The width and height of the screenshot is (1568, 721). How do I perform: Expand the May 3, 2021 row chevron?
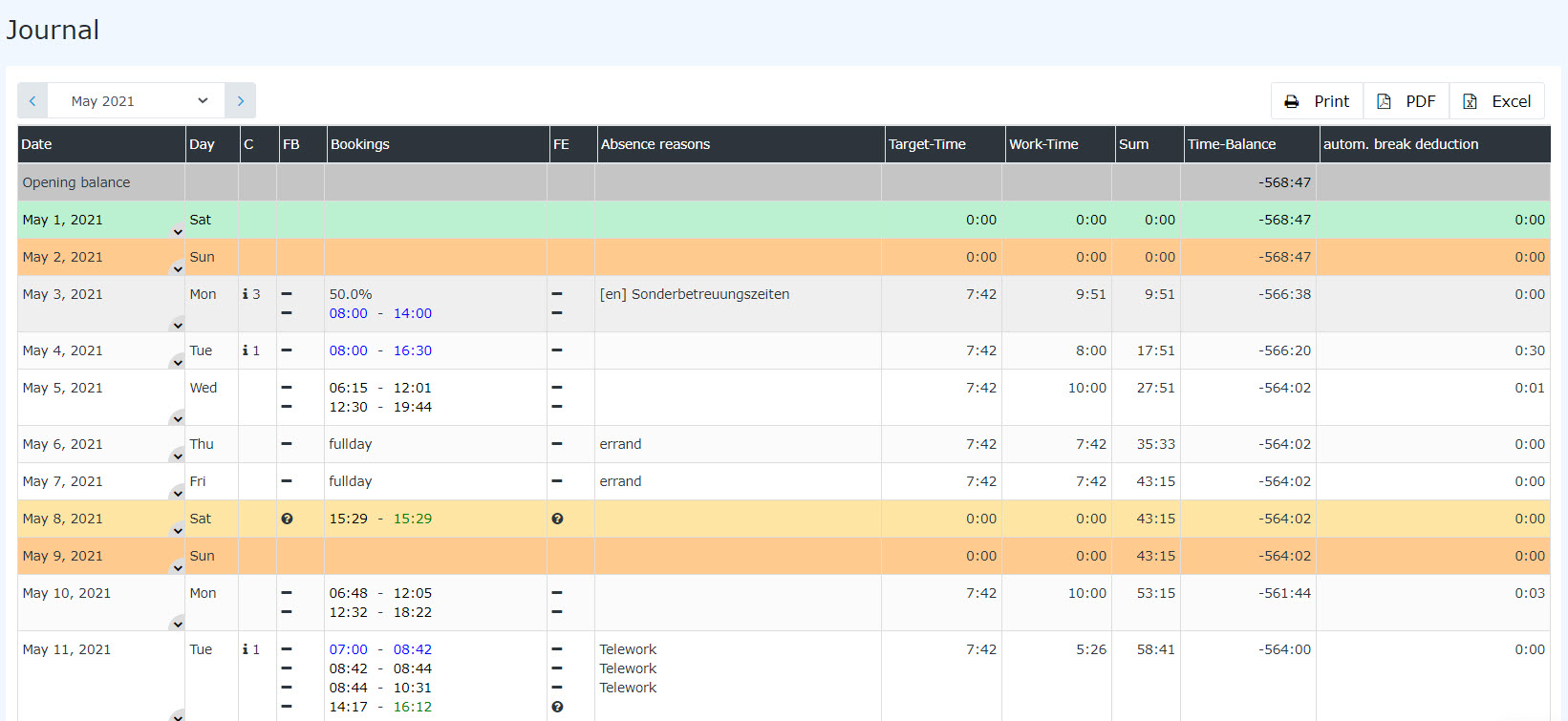click(178, 325)
